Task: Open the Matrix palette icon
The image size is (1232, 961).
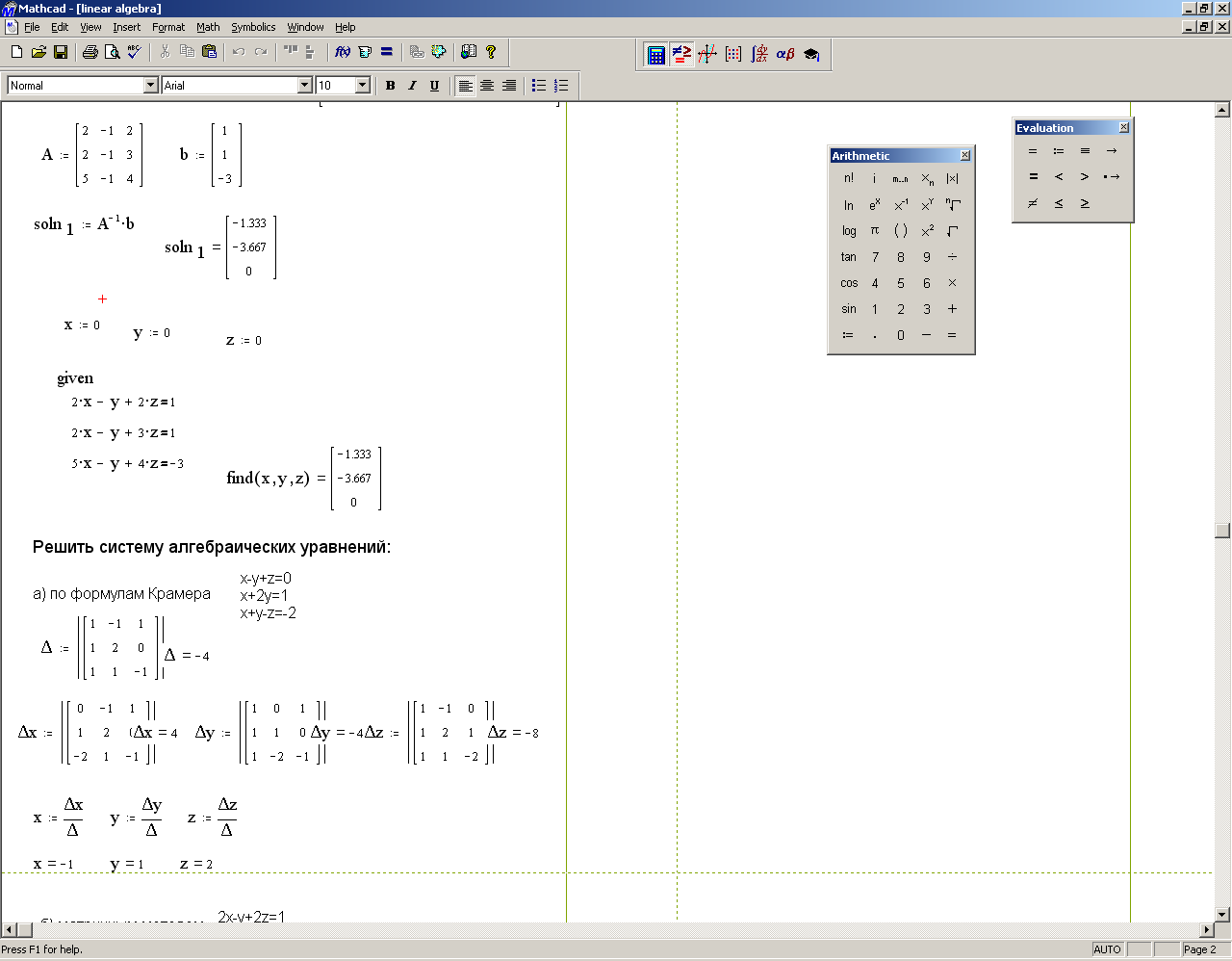Action: [733, 54]
